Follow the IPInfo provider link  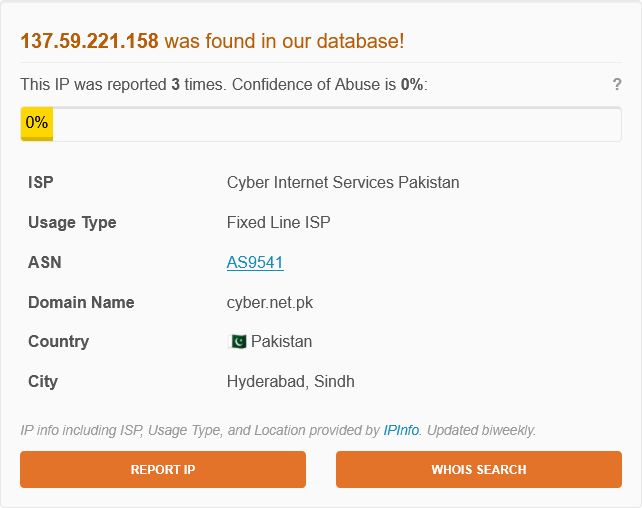pyautogui.click(x=402, y=430)
